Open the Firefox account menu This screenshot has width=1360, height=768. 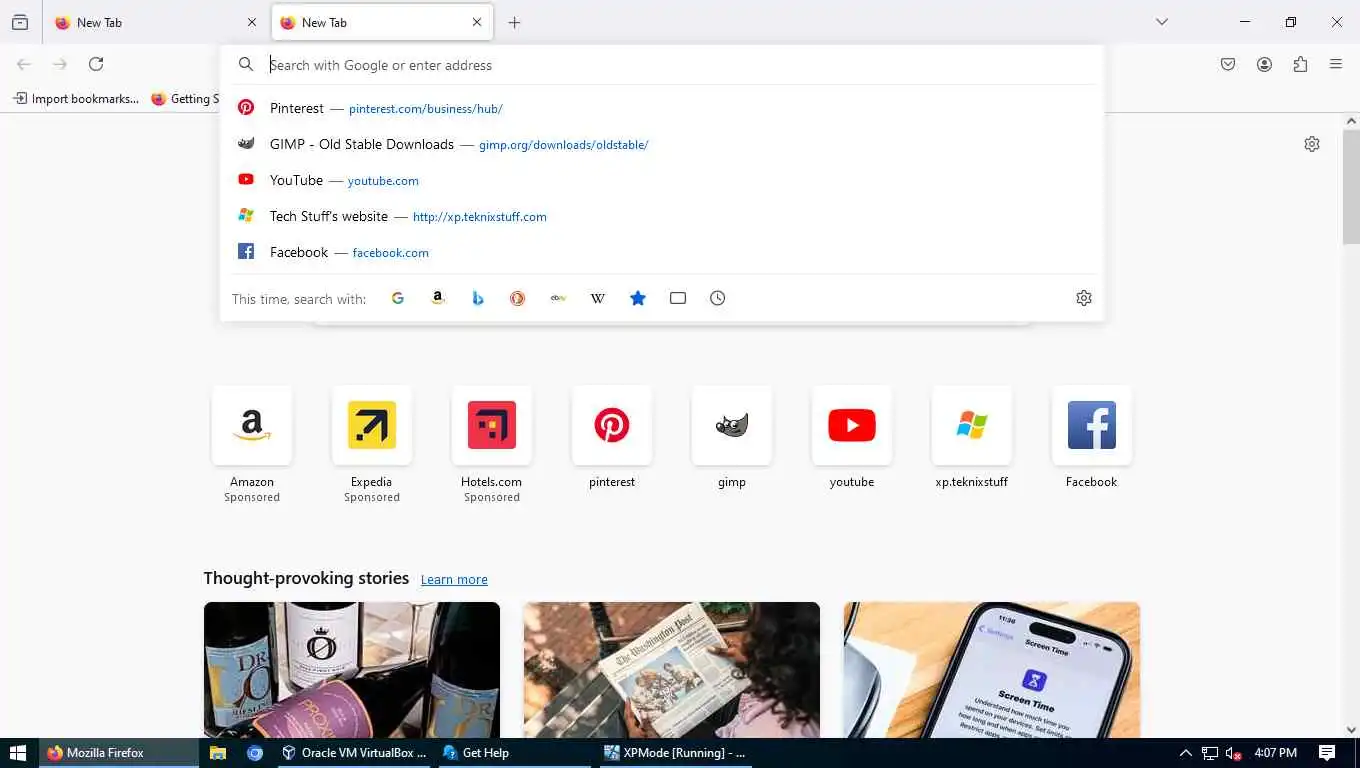click(x=1264, y=64)
